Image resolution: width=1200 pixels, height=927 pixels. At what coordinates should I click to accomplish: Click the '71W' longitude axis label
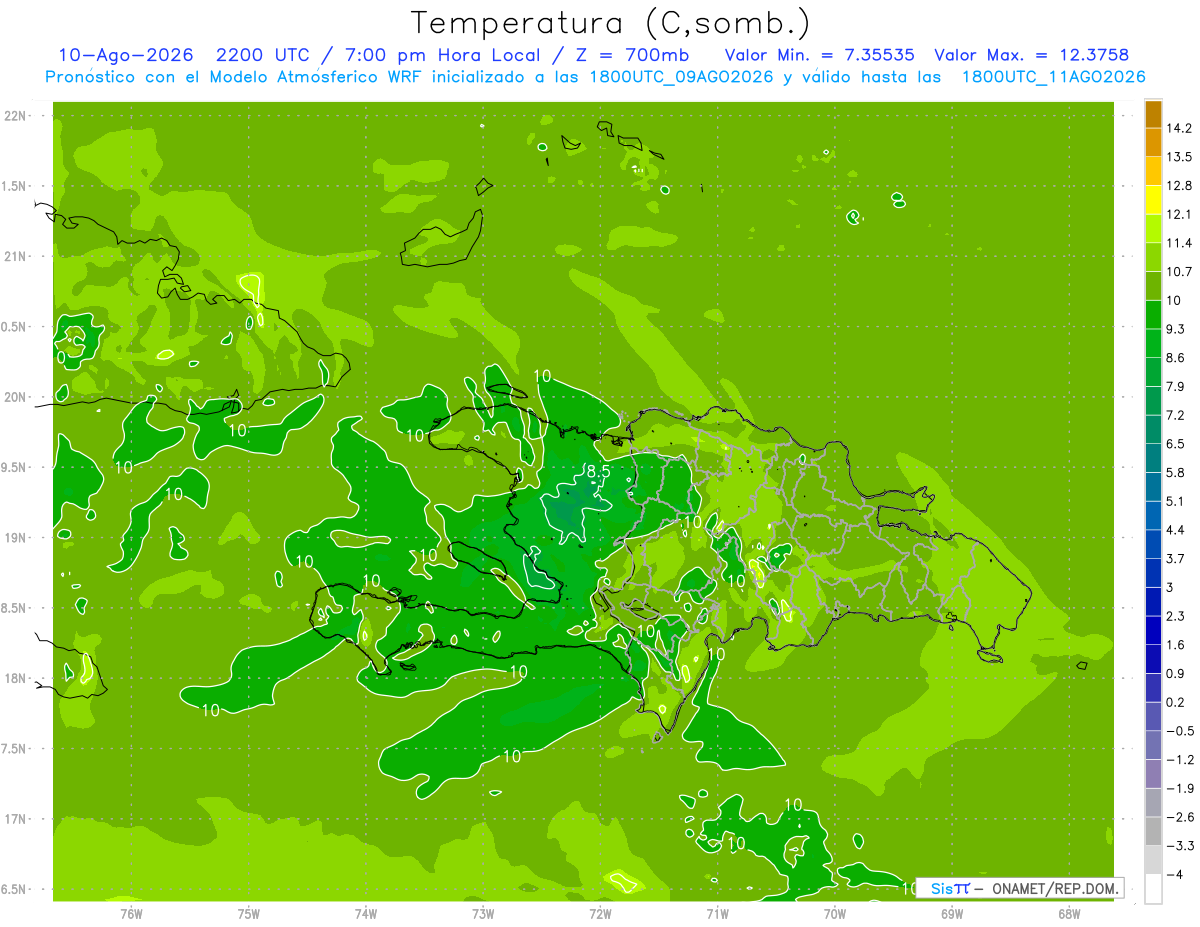(717, 913)
